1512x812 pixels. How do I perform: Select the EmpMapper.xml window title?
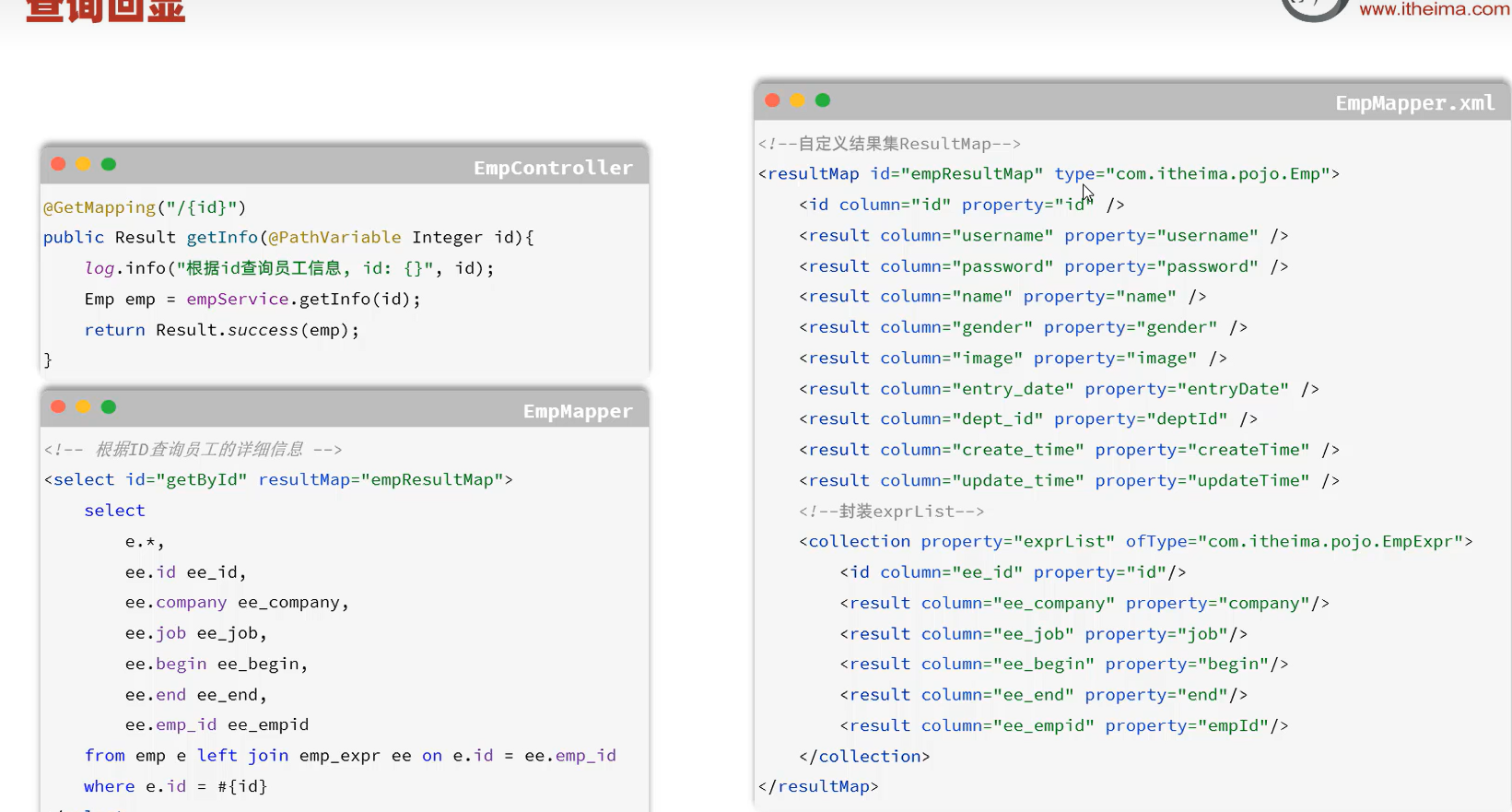(x=1414, y=103)
